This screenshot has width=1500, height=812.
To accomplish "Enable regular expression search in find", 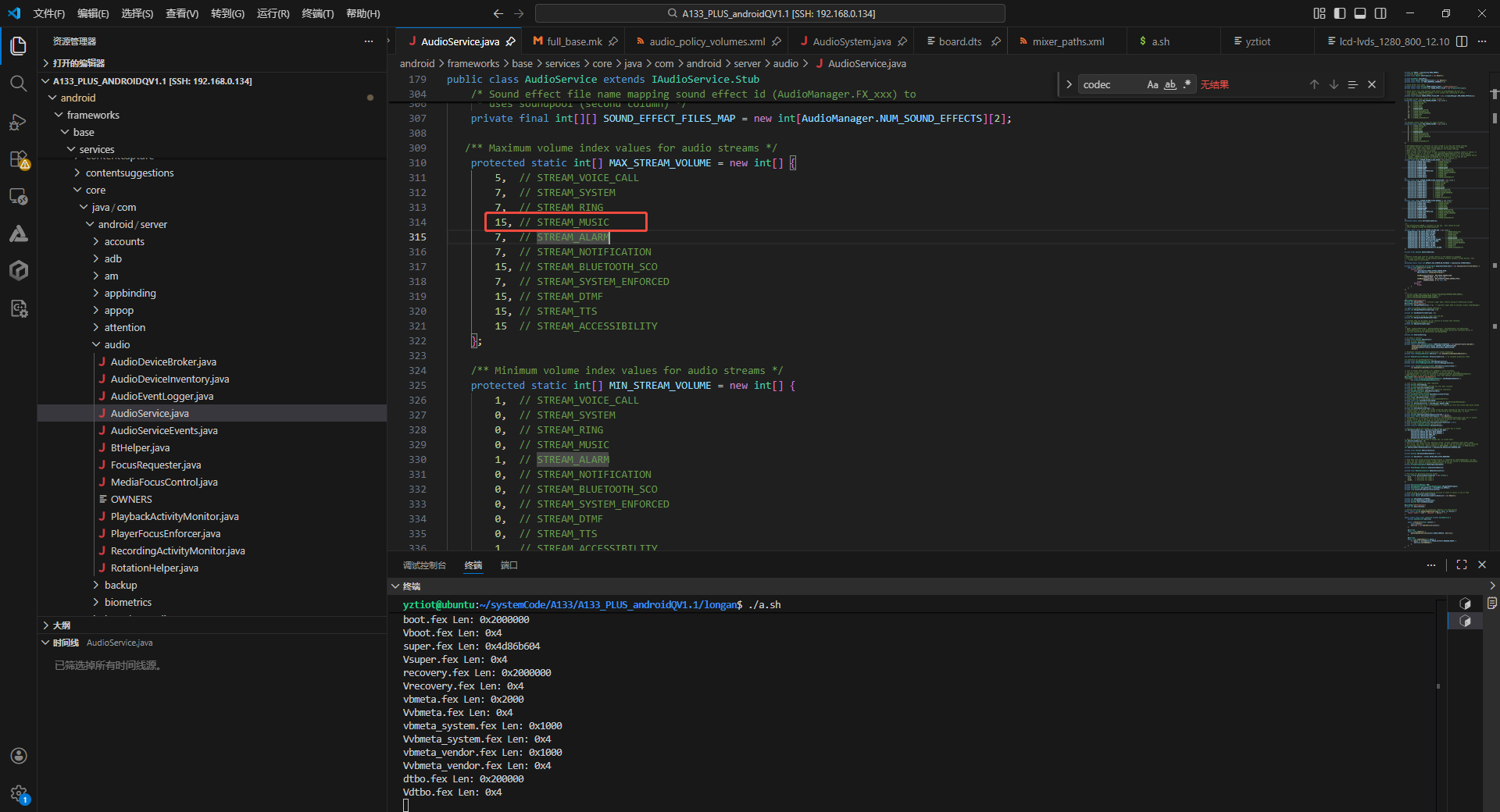I will tap(1187, 84).
